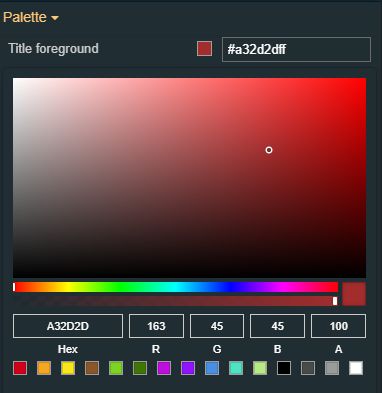Select the red preset swatch

[x=20, y=368]
